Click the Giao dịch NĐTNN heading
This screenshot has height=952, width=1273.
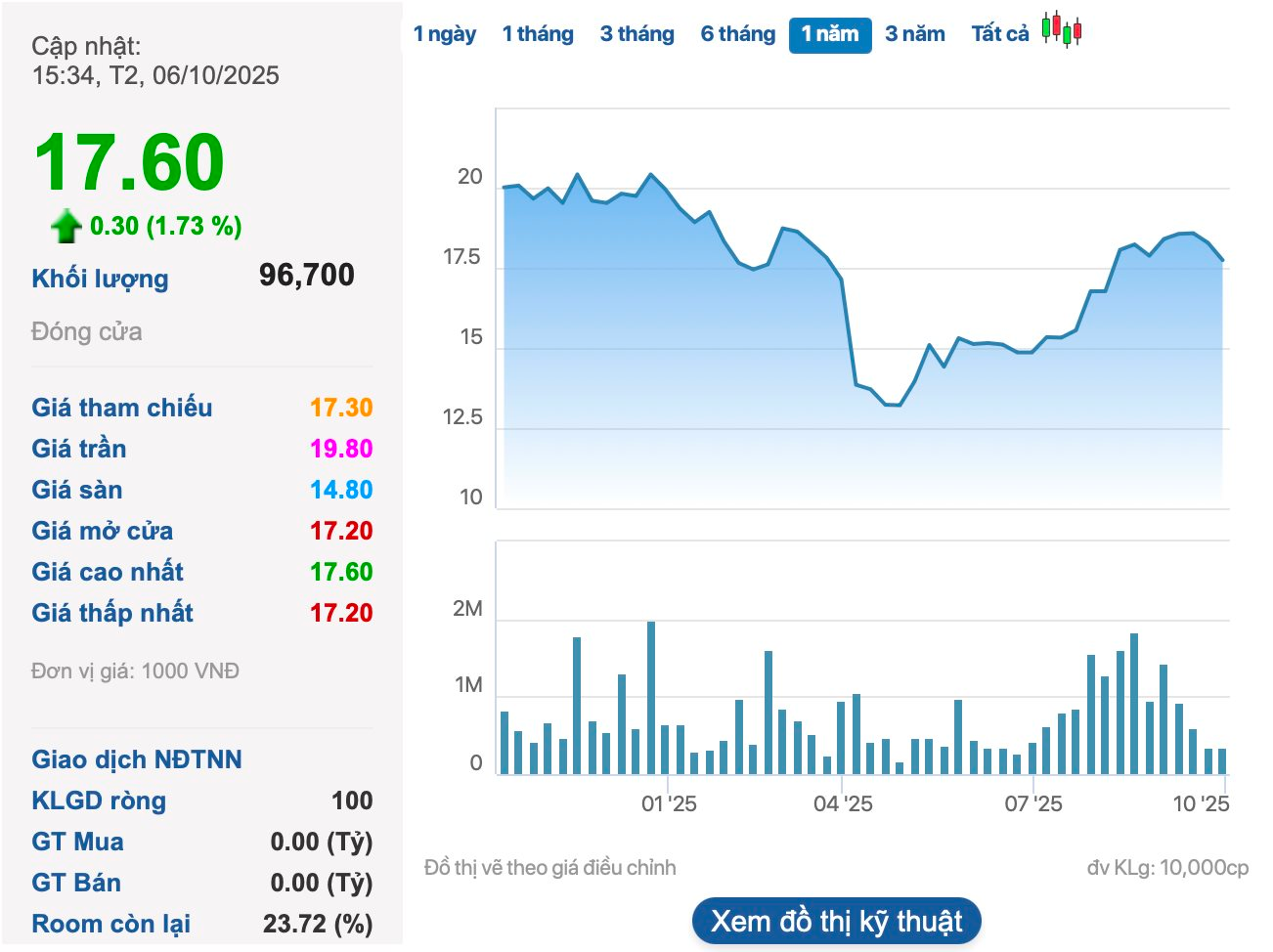coord(136,759)
